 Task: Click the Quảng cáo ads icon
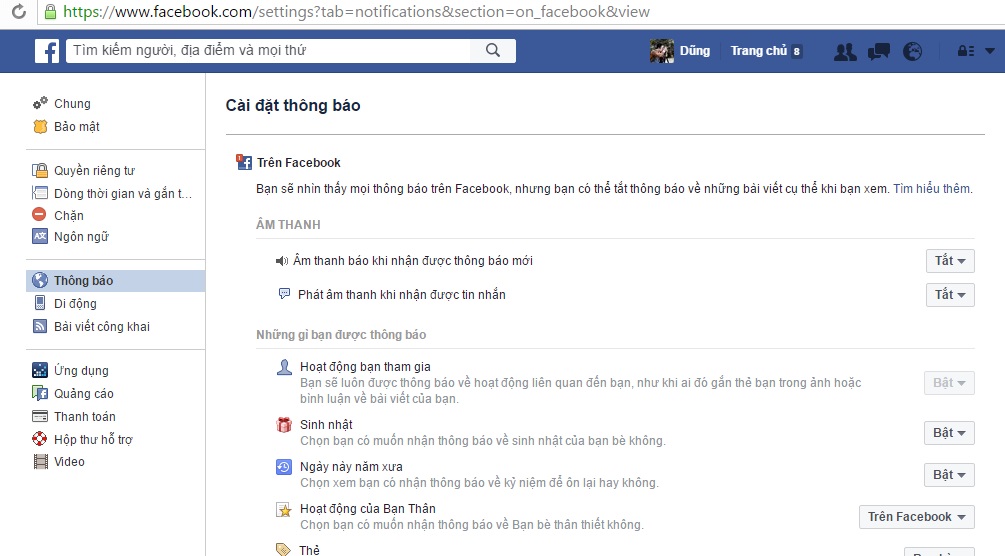[x=40, y=393]
